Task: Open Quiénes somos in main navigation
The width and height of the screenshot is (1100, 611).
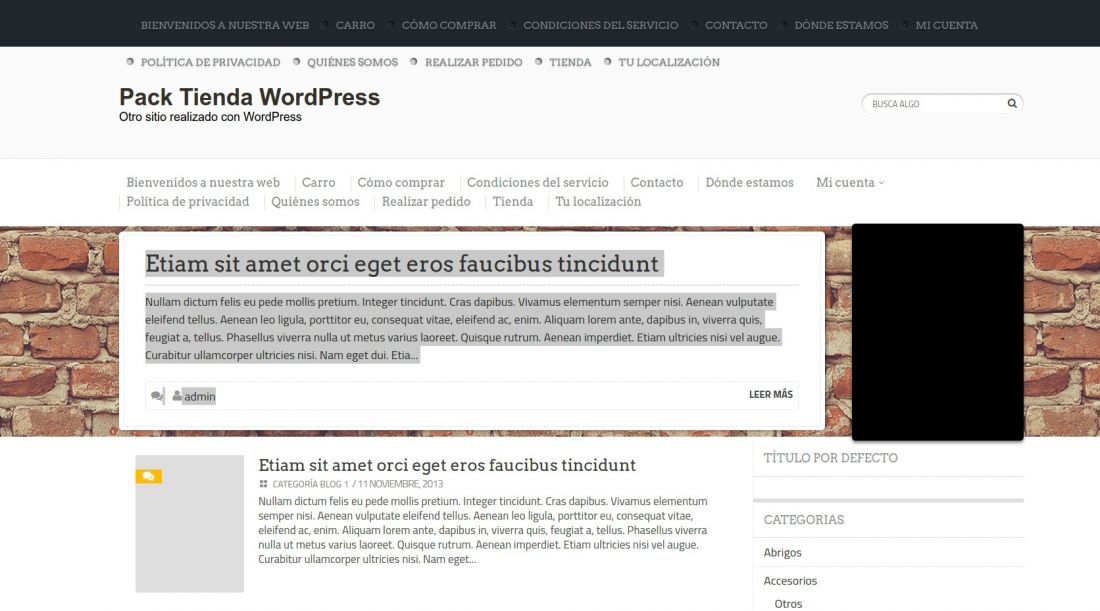Action: point(315,202)
